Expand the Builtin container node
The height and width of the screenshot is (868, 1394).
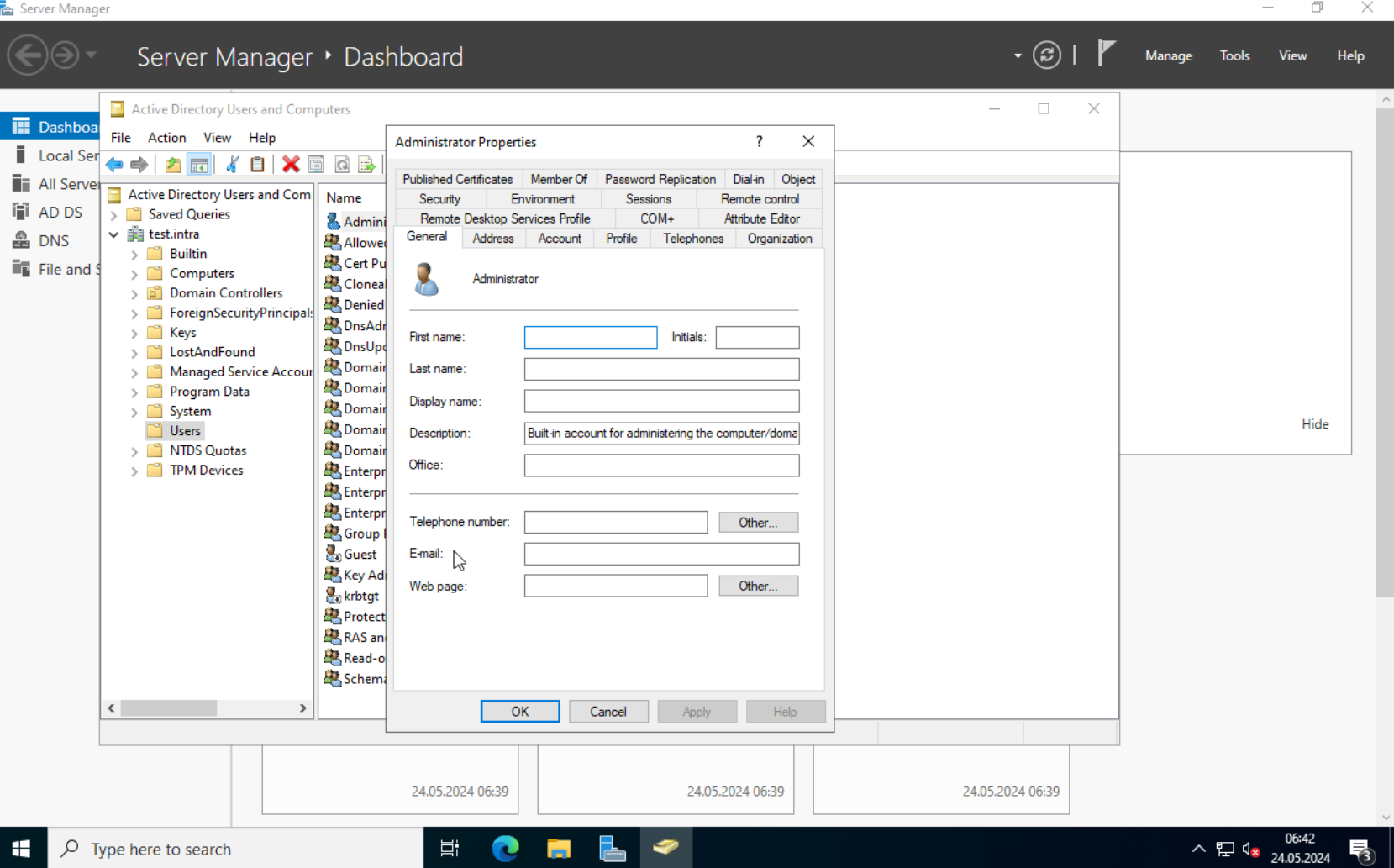point(134,255)
